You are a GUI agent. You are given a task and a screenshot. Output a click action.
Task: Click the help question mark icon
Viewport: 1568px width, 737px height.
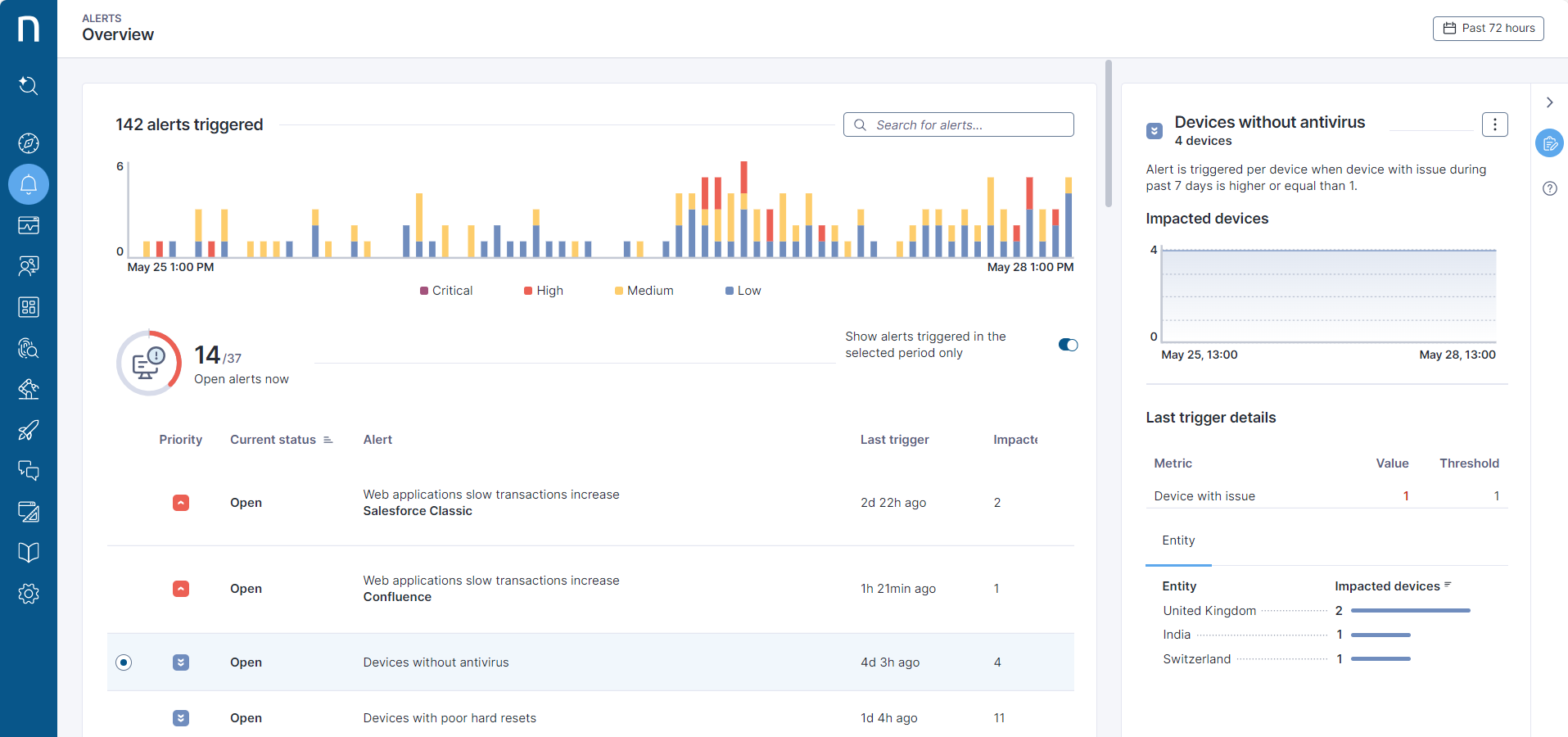point(1550,188)
